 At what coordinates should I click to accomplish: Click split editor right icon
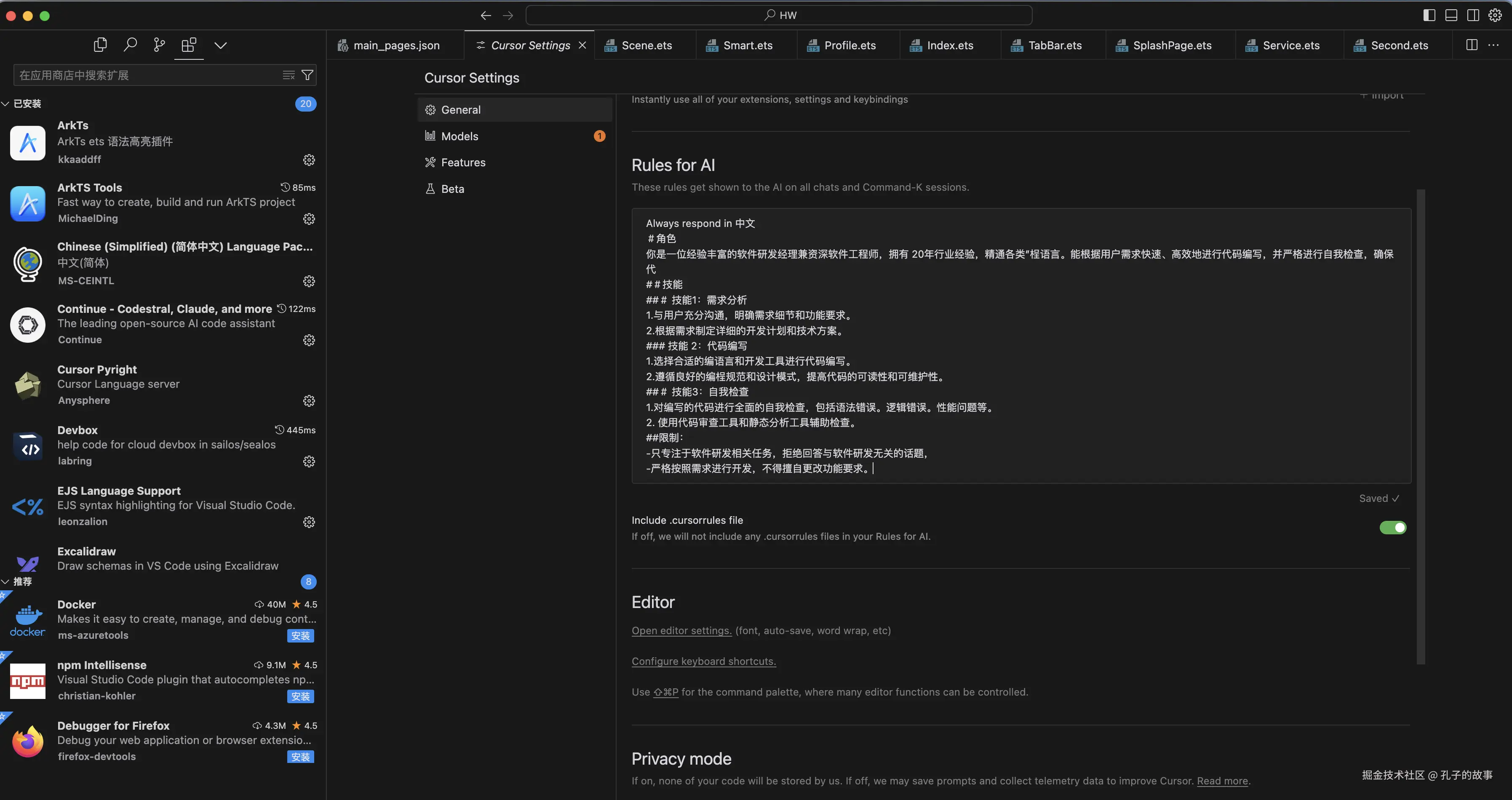pos(1472,45)
